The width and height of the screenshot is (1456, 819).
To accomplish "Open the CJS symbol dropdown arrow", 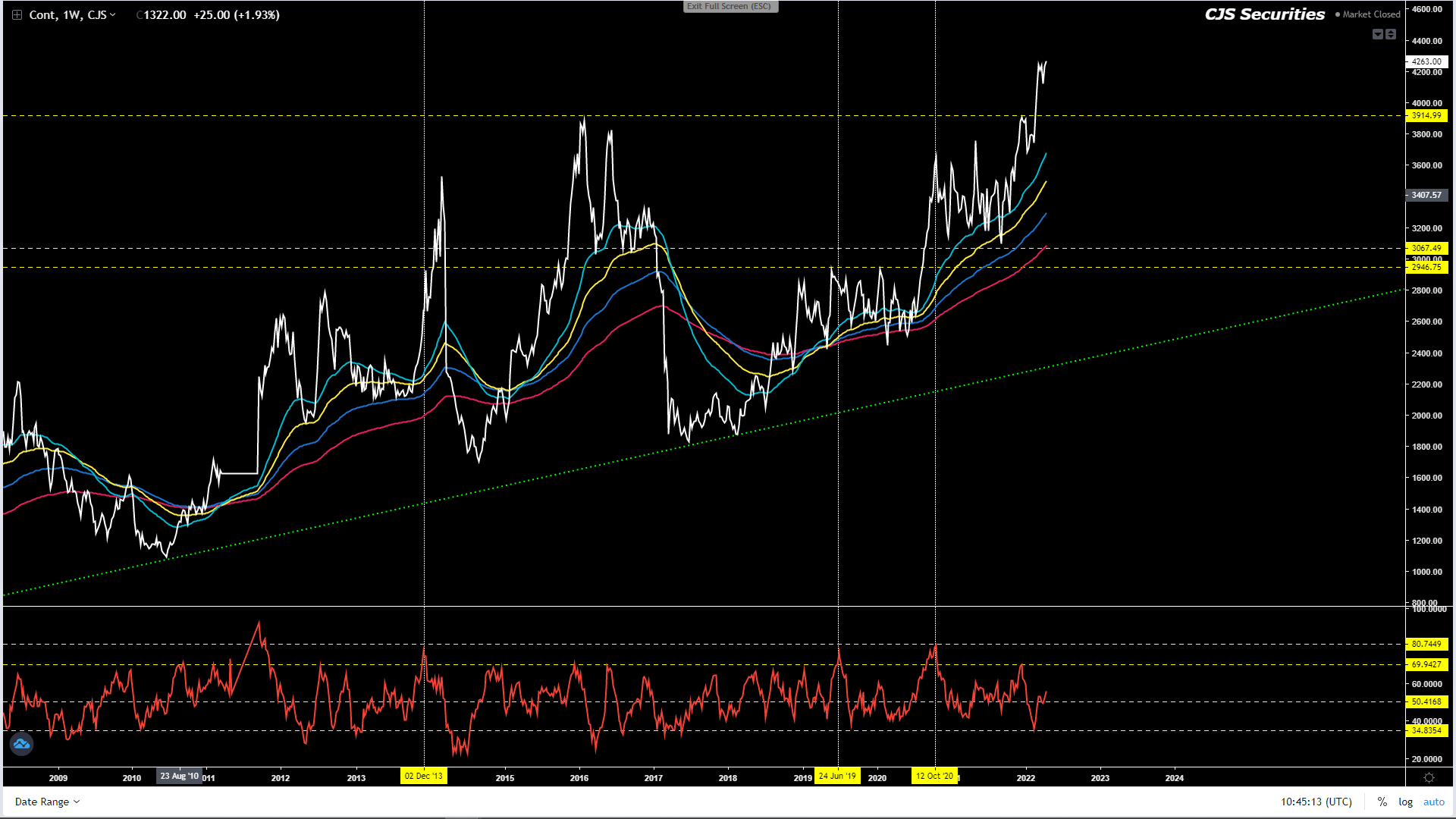I will tap(113, 14).
